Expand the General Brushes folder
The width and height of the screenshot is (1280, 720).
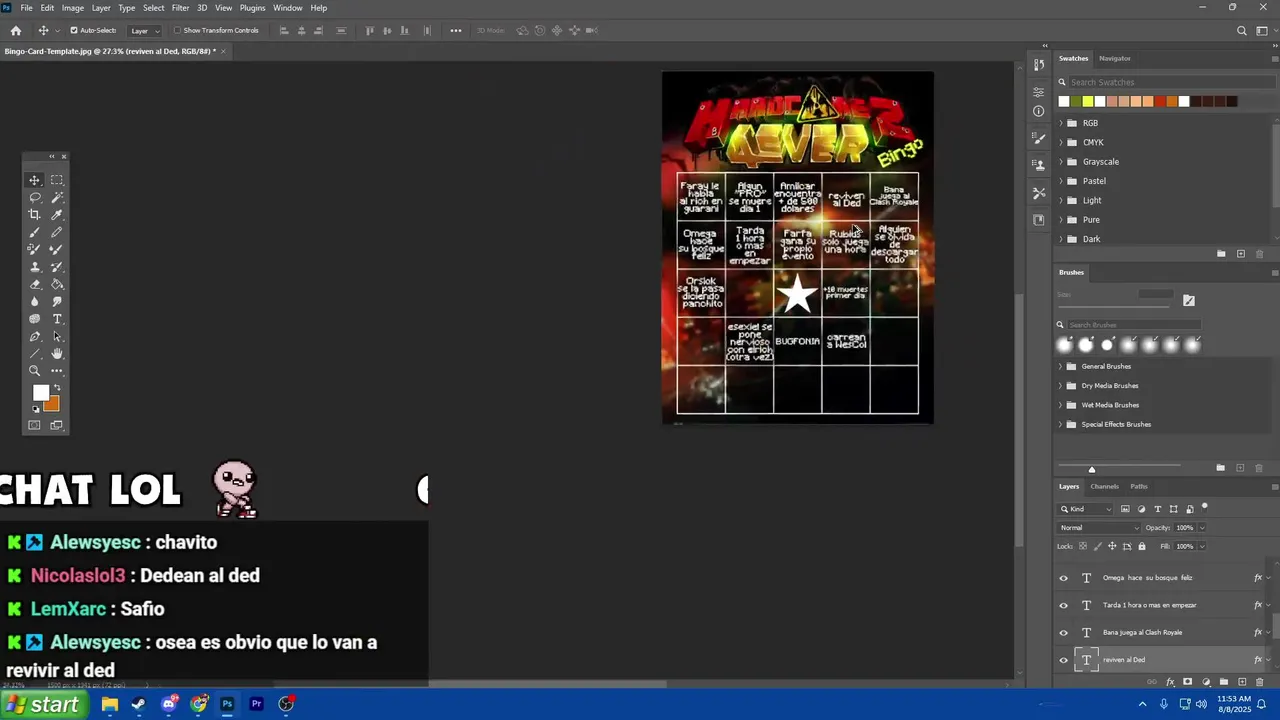click(x=1061, y=366)
